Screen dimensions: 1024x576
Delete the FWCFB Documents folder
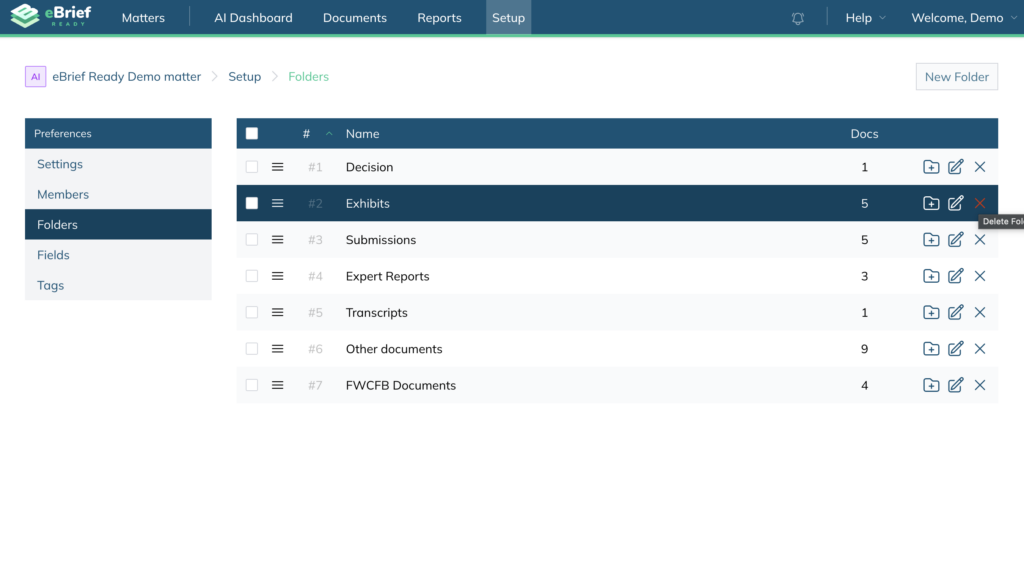[x=980, y=385]
